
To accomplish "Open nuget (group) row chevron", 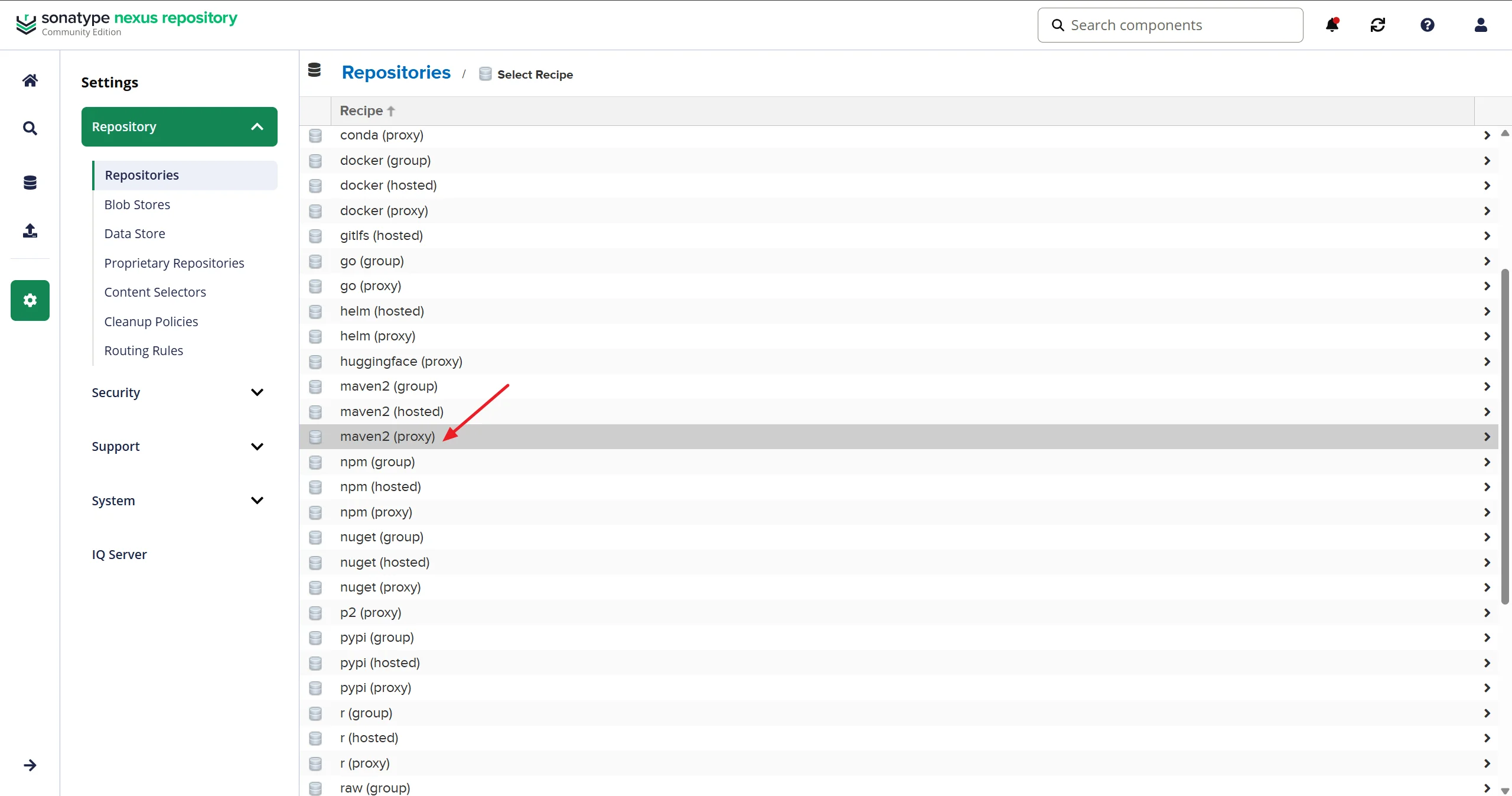I will click(x=1487, y=537).
